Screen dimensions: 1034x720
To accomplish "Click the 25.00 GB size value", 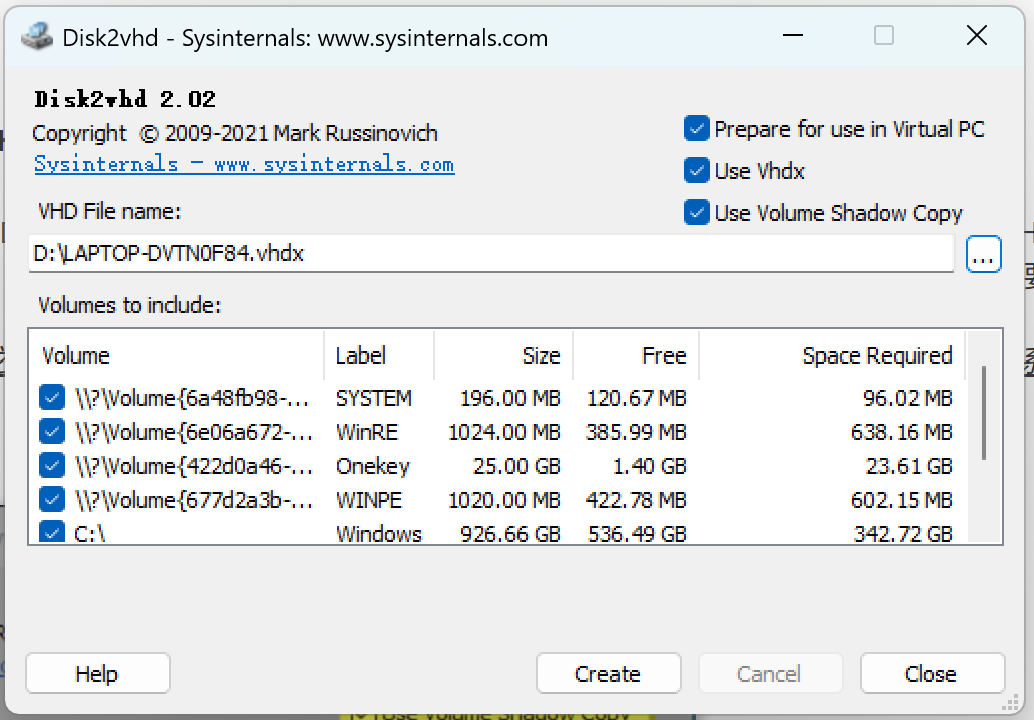I will 516,466.
